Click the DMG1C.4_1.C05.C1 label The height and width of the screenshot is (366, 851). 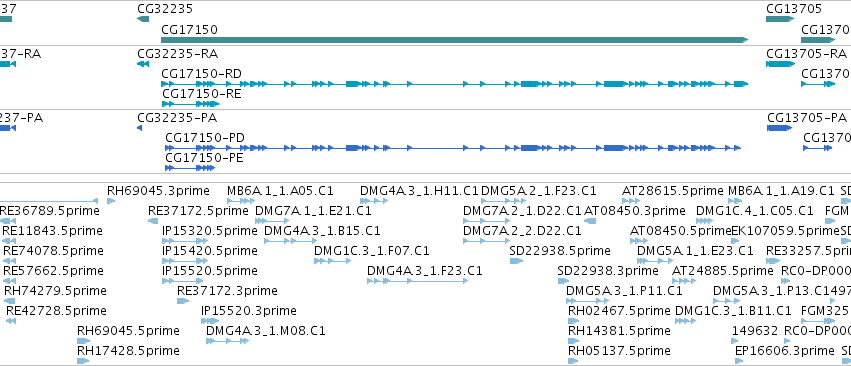755,211
